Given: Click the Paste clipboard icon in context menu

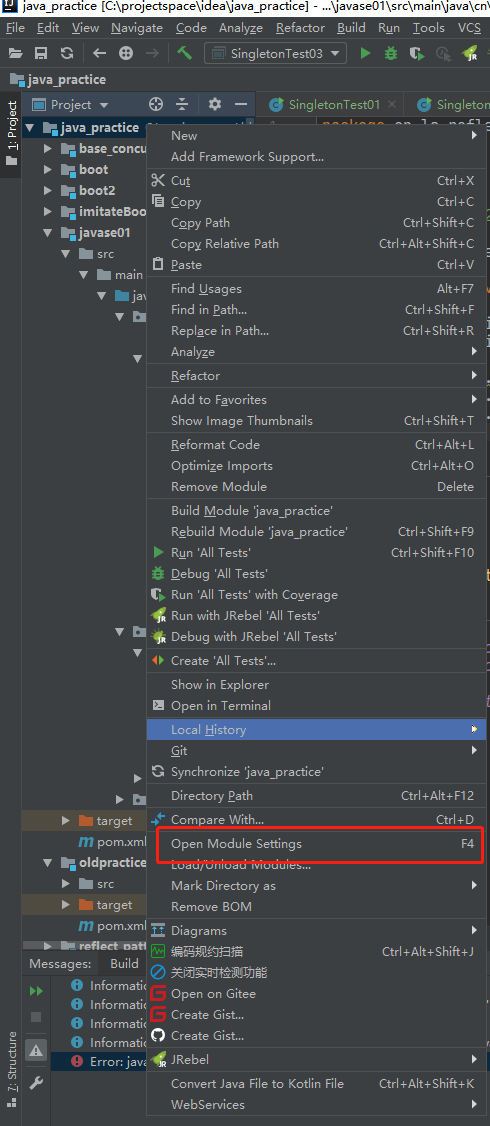Looking at the screenshot, I should point(159,264).
